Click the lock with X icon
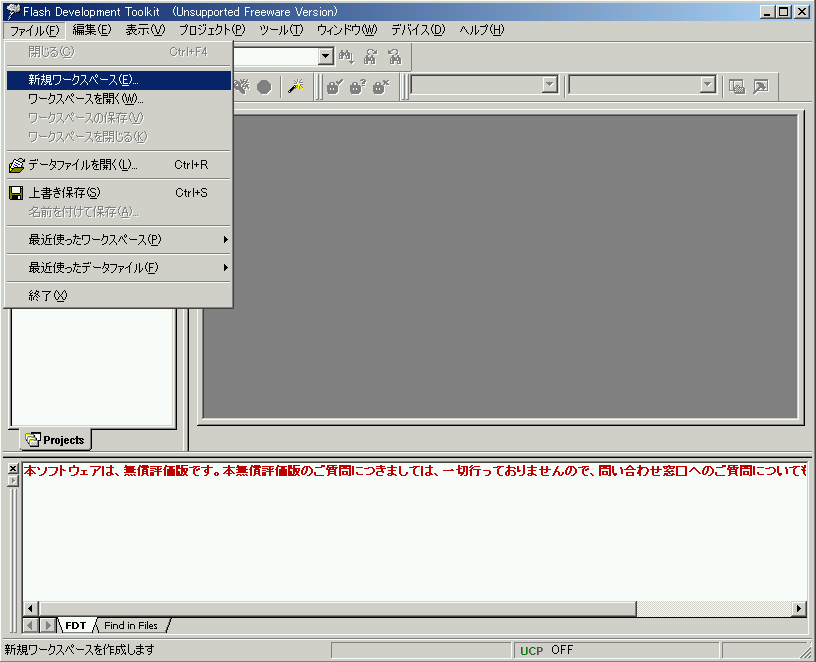The height and width of the screenshot is (662, 816). [x=381, y=86]
